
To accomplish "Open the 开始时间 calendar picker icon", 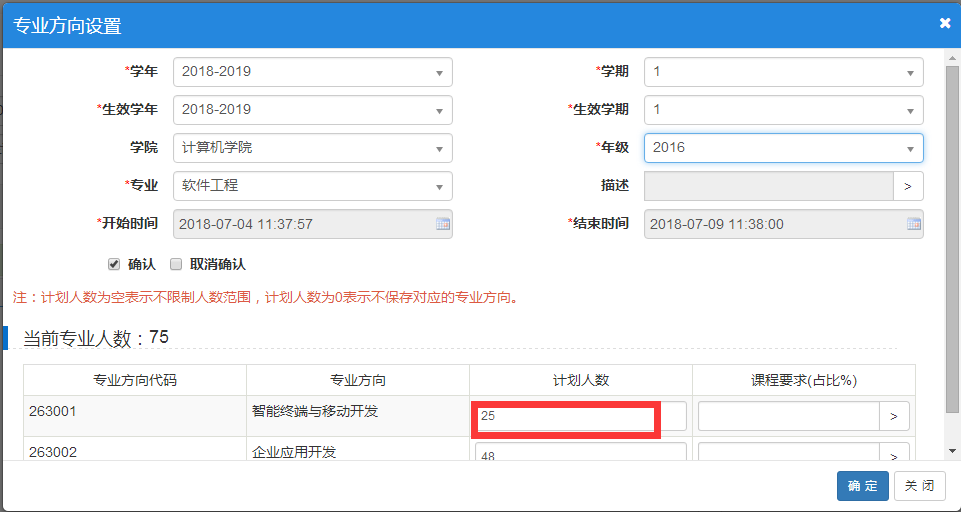I will tap(443, 224).
